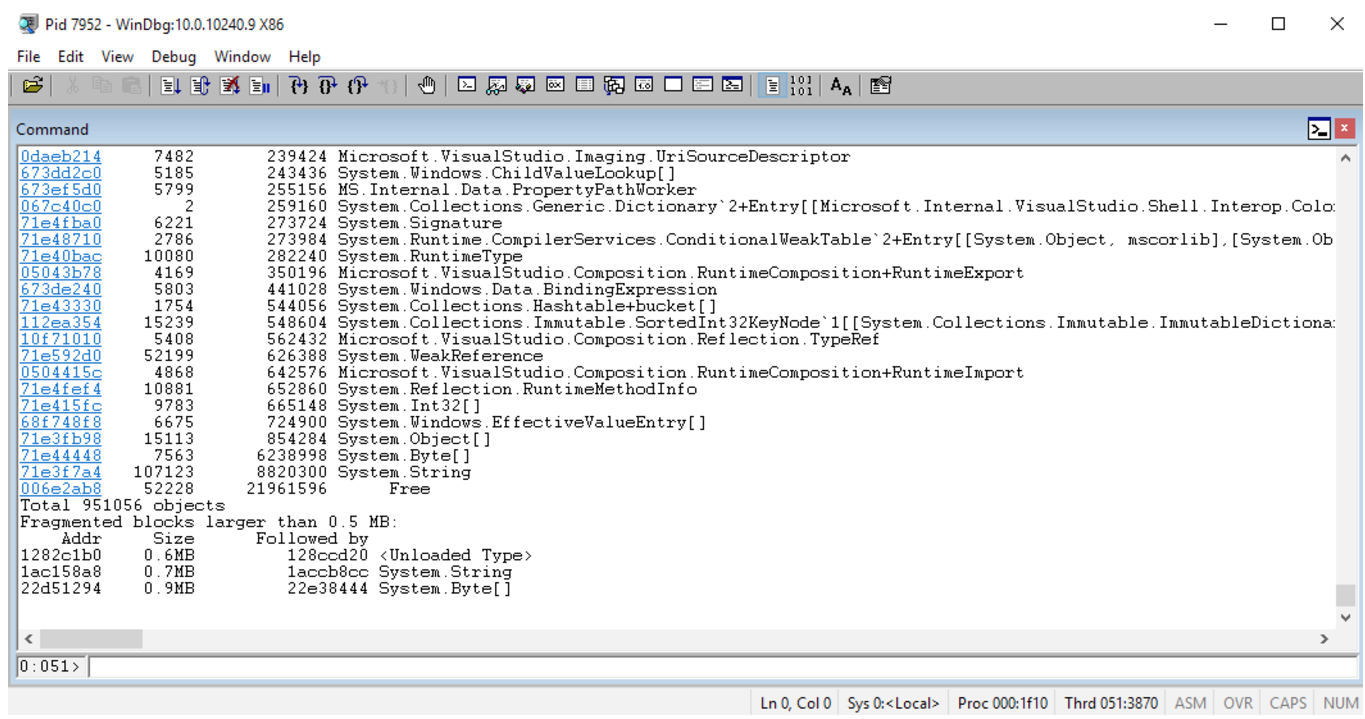This screenshot has height=719, width=1365.
Task: Click the 22d51294 fragmented block row
Action: point(266,588)
